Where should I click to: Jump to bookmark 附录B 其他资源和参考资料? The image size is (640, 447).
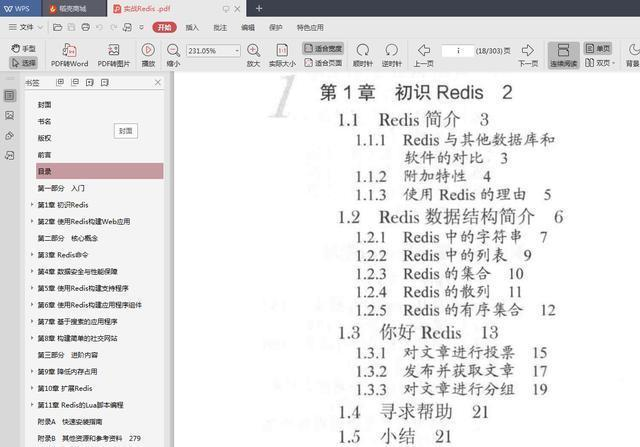tap(89, 438)
